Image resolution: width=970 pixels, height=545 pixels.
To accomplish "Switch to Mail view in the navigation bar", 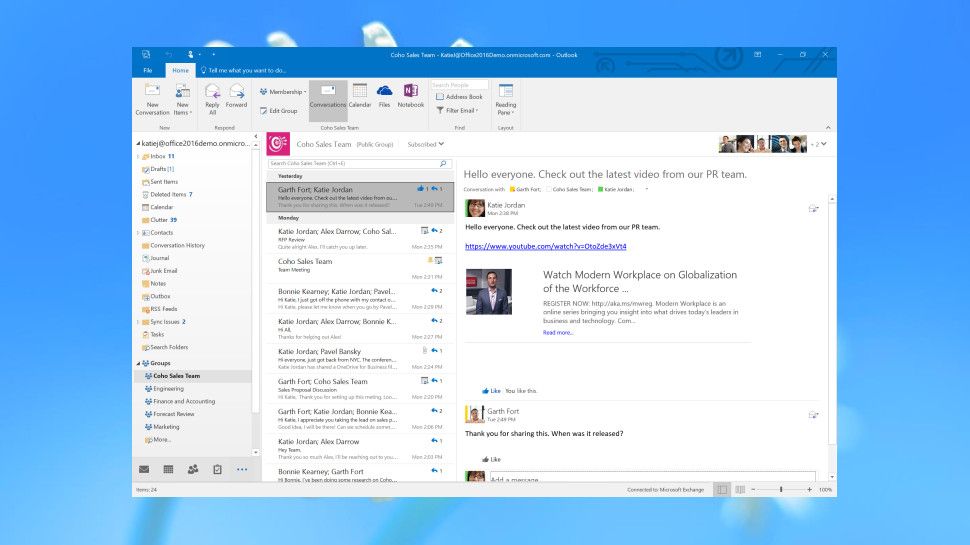I will (144, 470).
